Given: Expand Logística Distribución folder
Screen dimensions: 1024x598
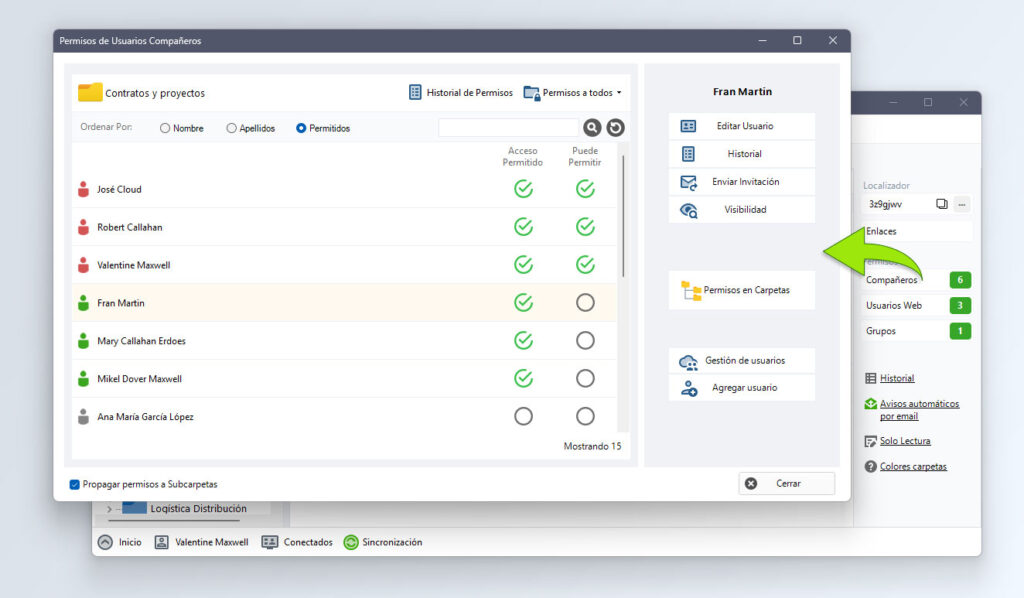Looking at the screenshot, I should tap(109, 509).
